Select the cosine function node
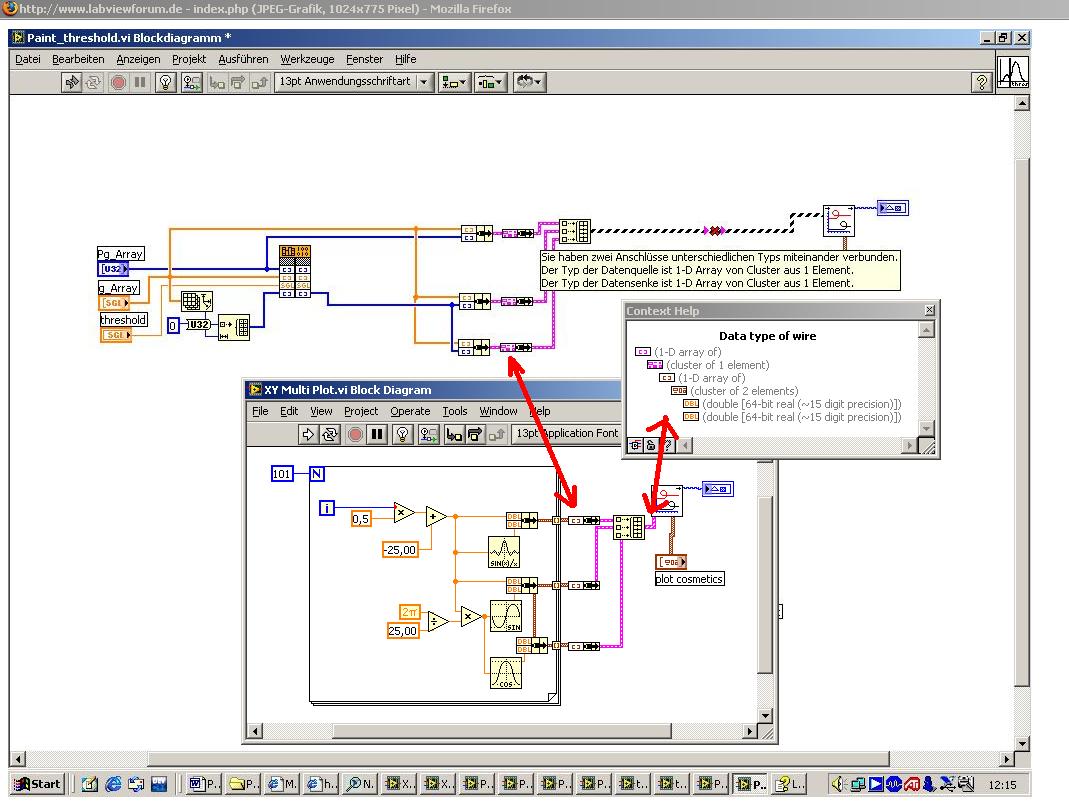The image size is (1069, 806). [505, 672]
